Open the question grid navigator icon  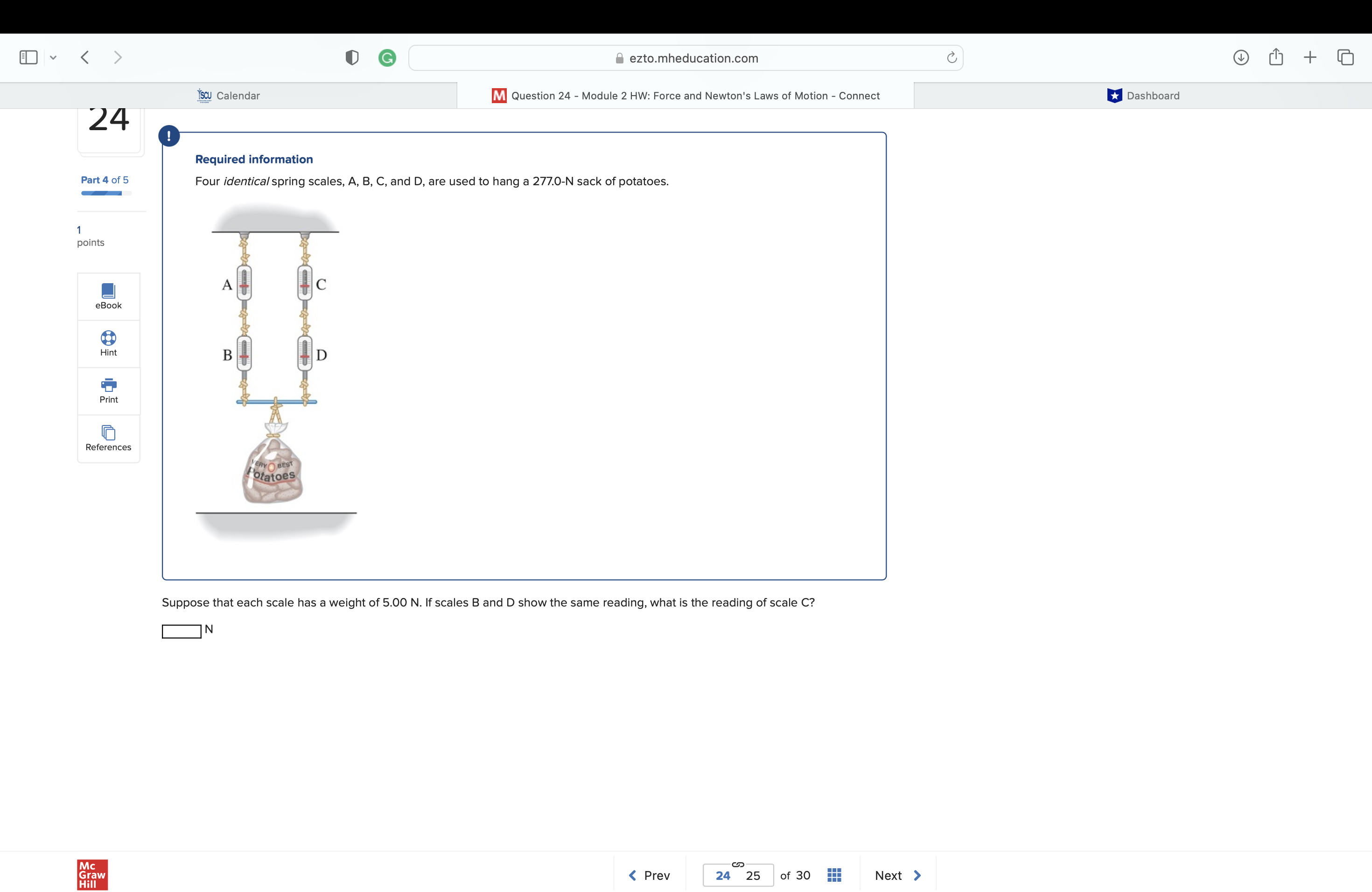pyautogui.click(x=834, y=875)
